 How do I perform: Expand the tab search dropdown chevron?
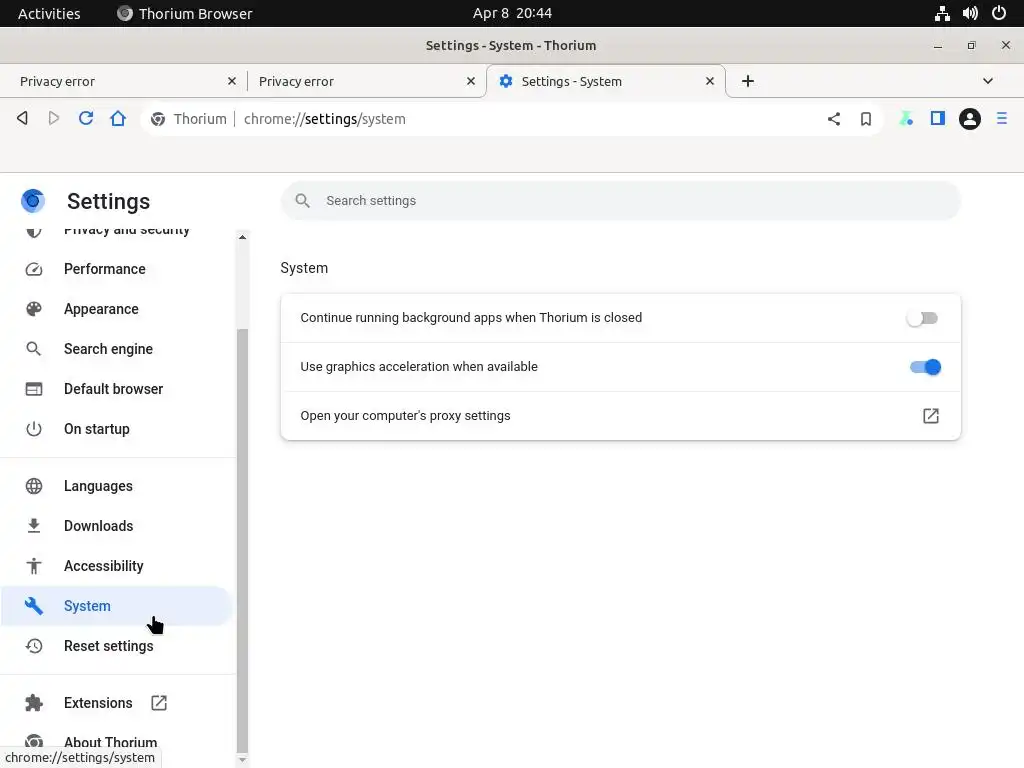coord(988,81)
